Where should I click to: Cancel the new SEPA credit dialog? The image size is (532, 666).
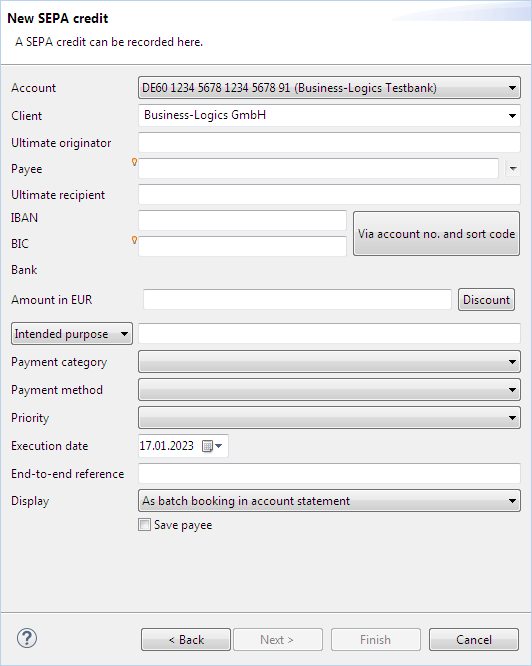click(474, 640)
